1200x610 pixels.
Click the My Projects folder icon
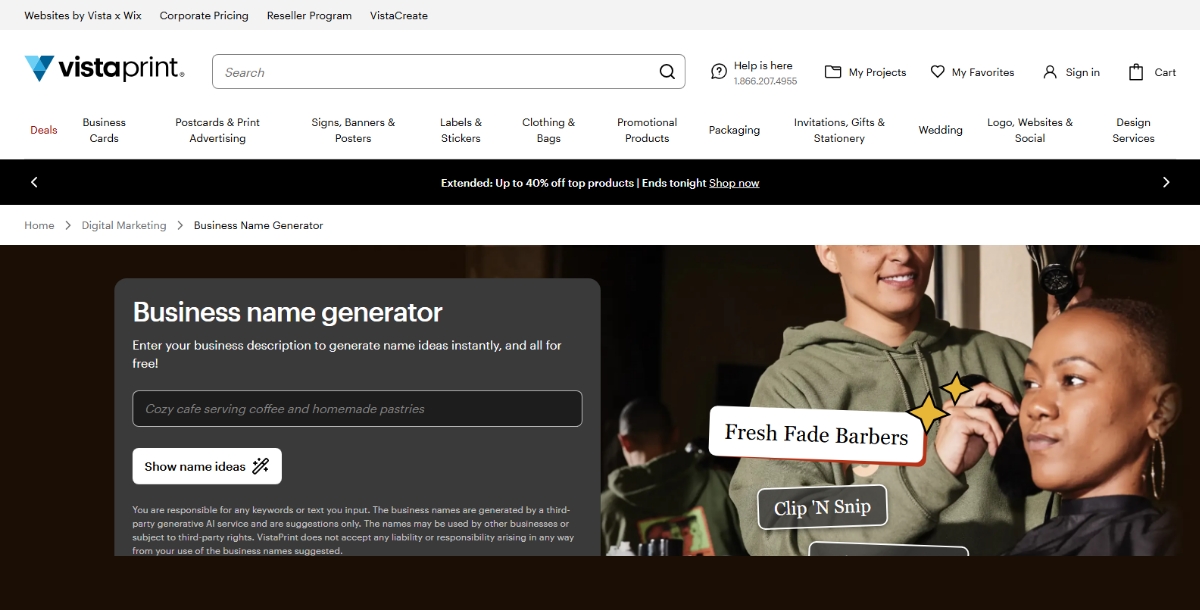tap(833, 72)
